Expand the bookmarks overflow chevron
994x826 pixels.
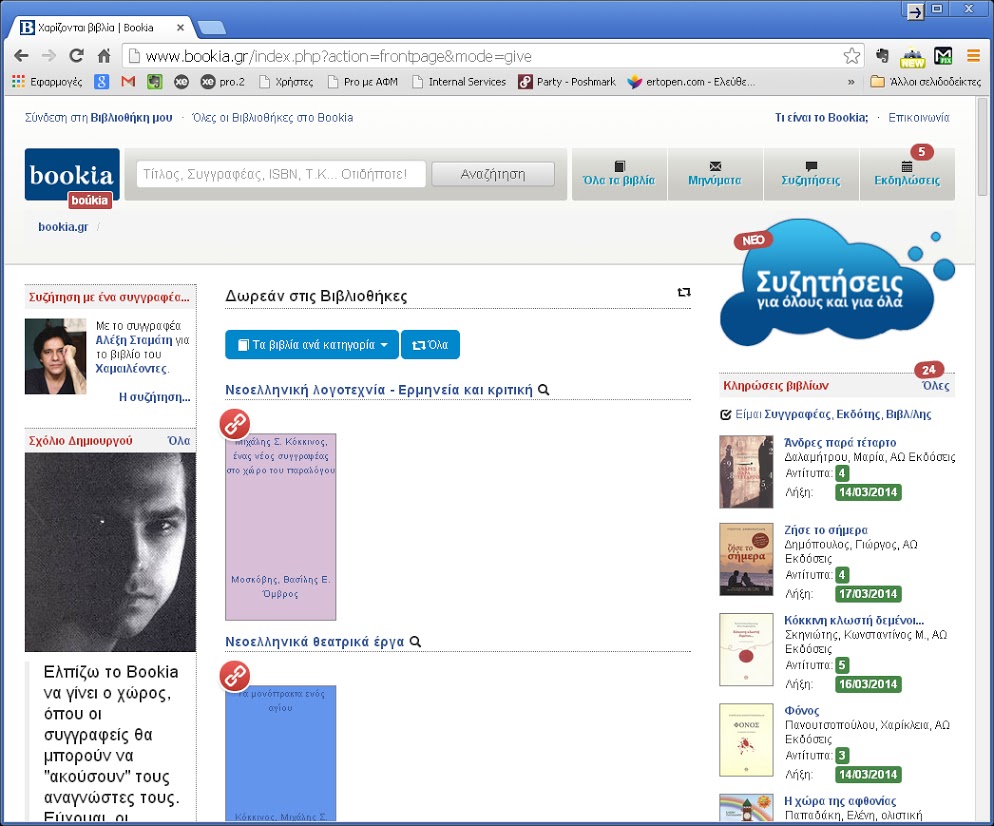pos(851,82)
